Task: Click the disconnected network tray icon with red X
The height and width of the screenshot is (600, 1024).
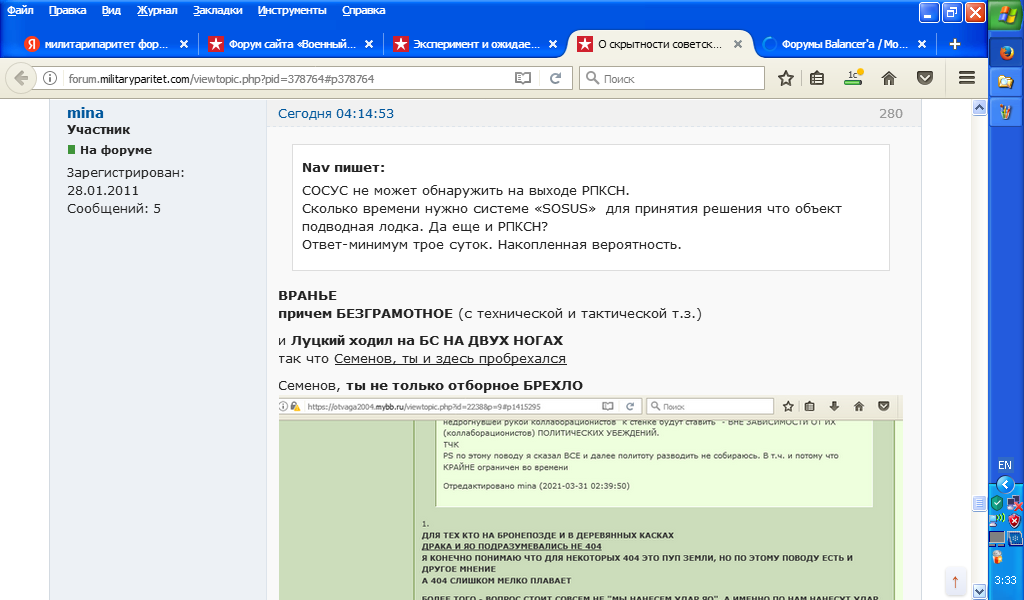Action: 1014,503
